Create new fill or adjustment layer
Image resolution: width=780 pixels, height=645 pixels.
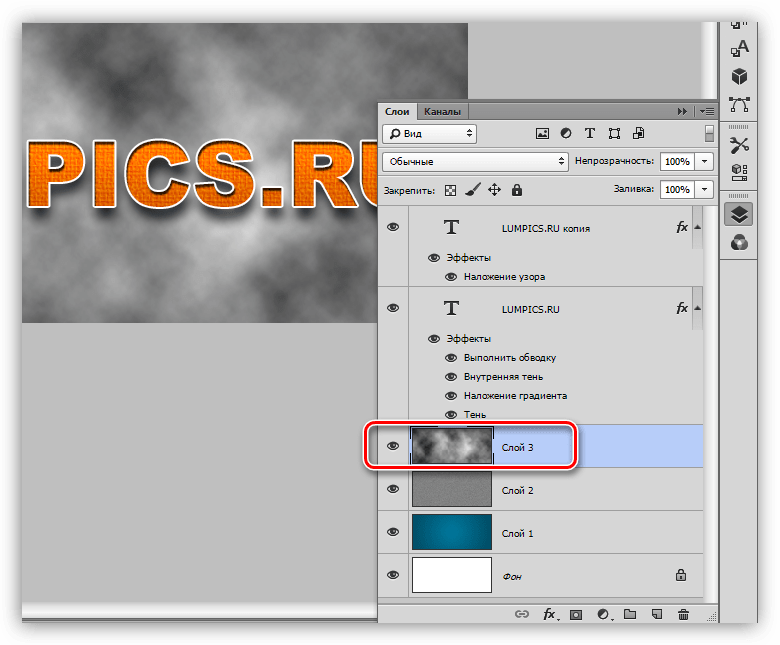tap(604, 615)
